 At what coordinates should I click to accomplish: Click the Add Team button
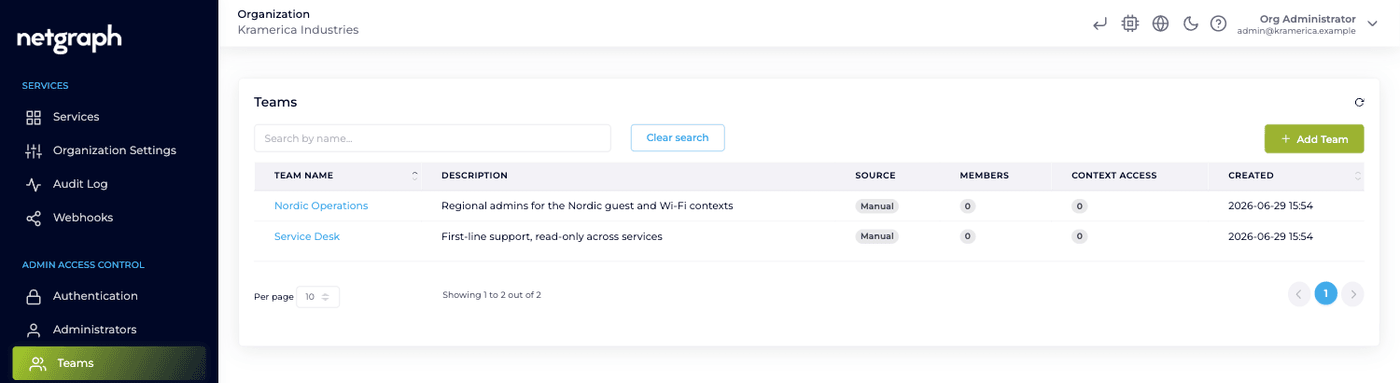1314,139
